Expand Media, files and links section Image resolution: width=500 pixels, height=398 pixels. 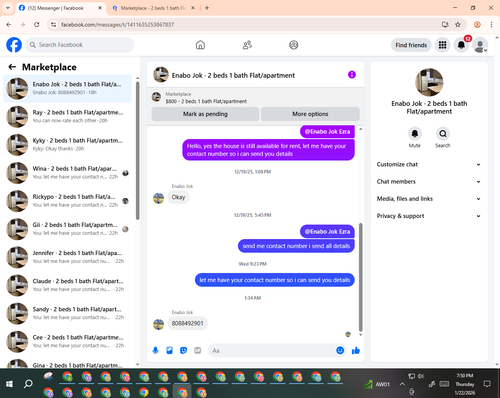[429, 199]
